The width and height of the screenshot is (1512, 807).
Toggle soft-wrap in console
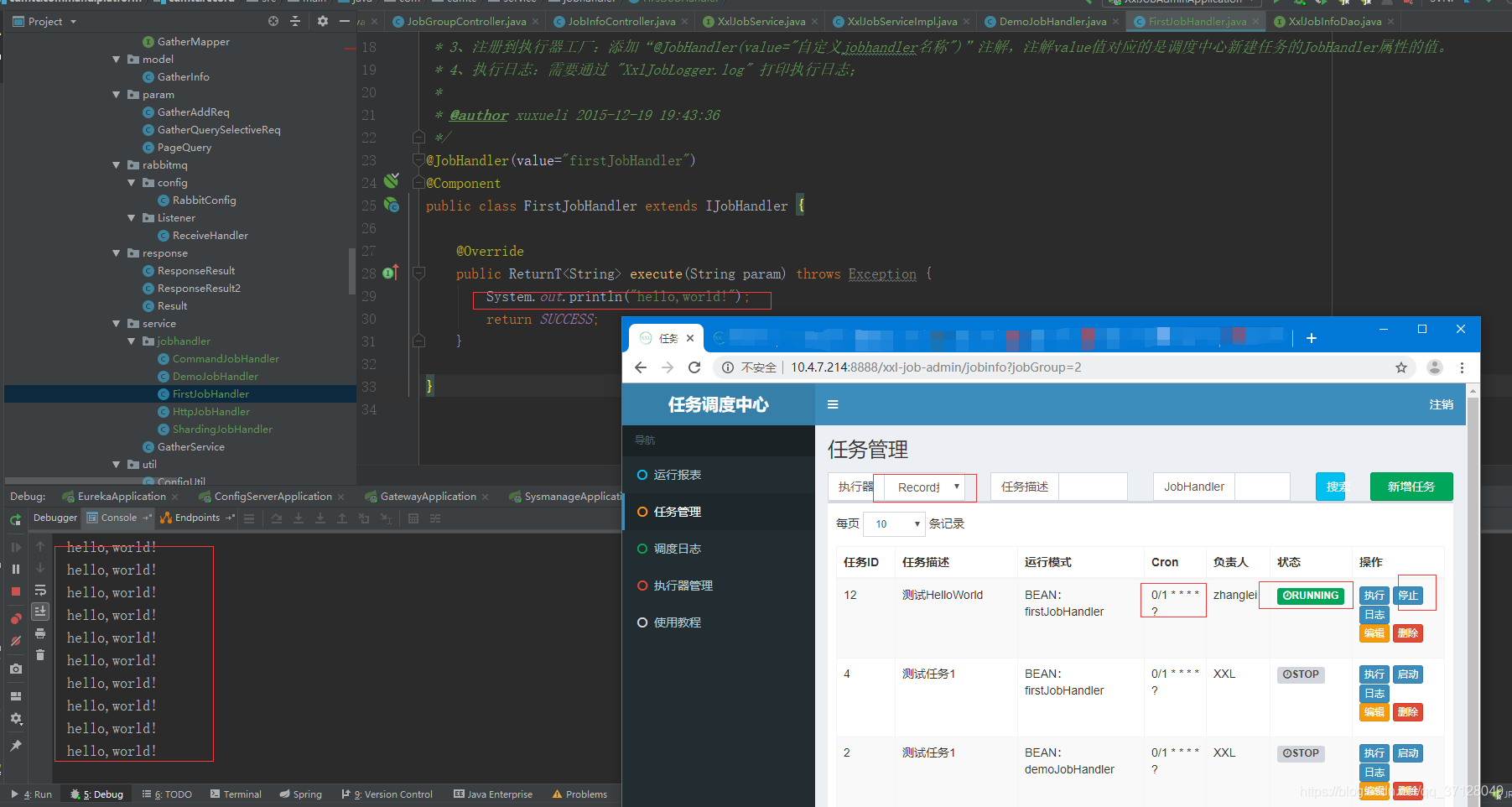pyautogui.click(x=40, y=591)
